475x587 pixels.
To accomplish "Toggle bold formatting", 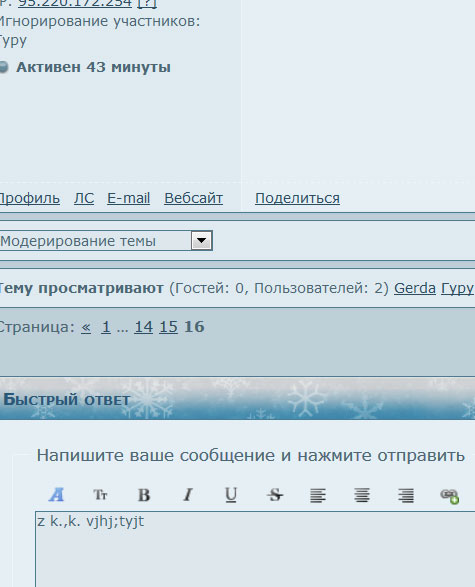I will pyautogui.click(x=144, y=495).
